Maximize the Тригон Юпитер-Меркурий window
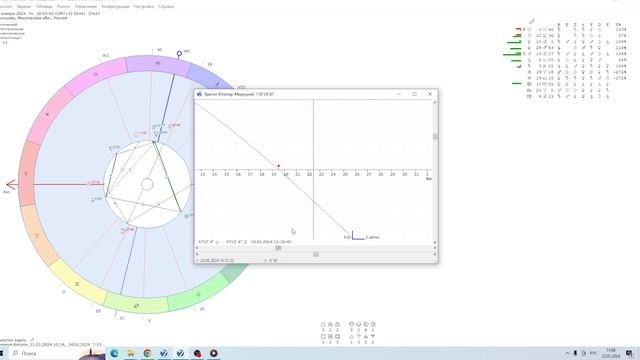 coord(415,94)
